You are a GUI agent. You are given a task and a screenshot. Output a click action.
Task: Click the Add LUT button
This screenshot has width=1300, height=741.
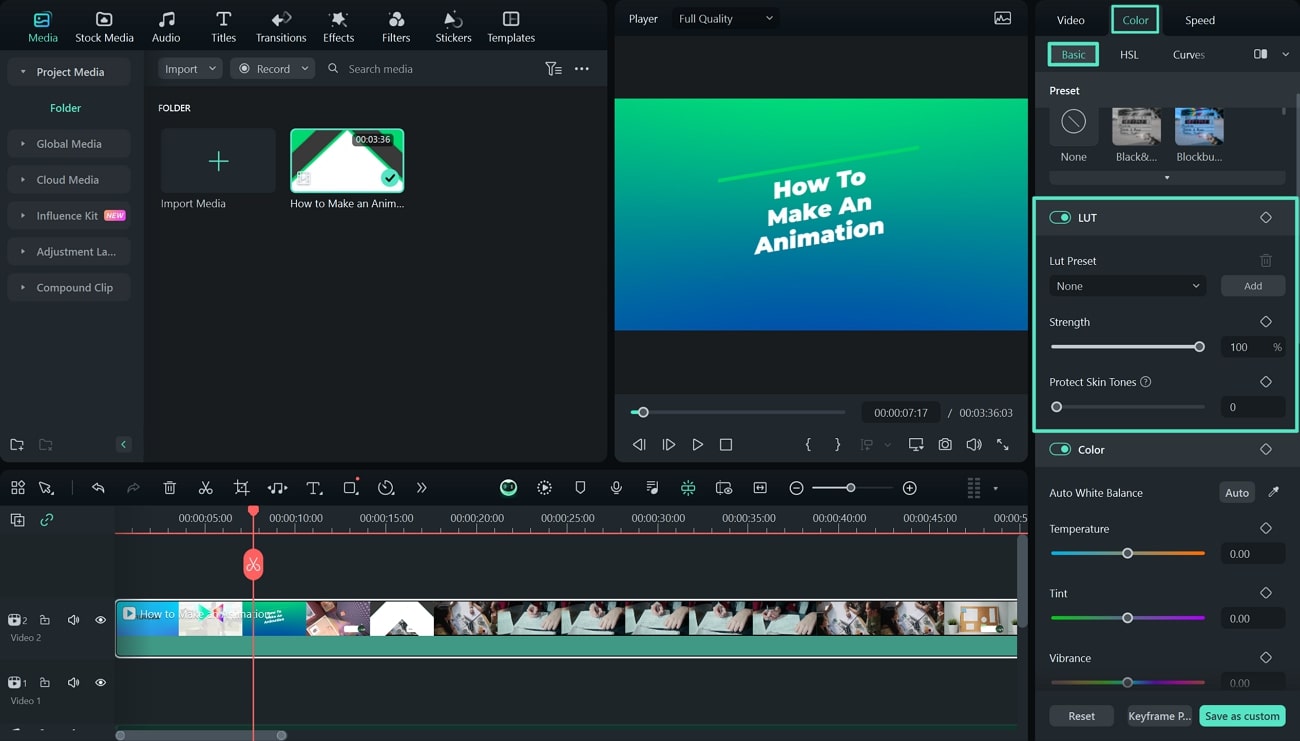click(x=1253, y=286)
